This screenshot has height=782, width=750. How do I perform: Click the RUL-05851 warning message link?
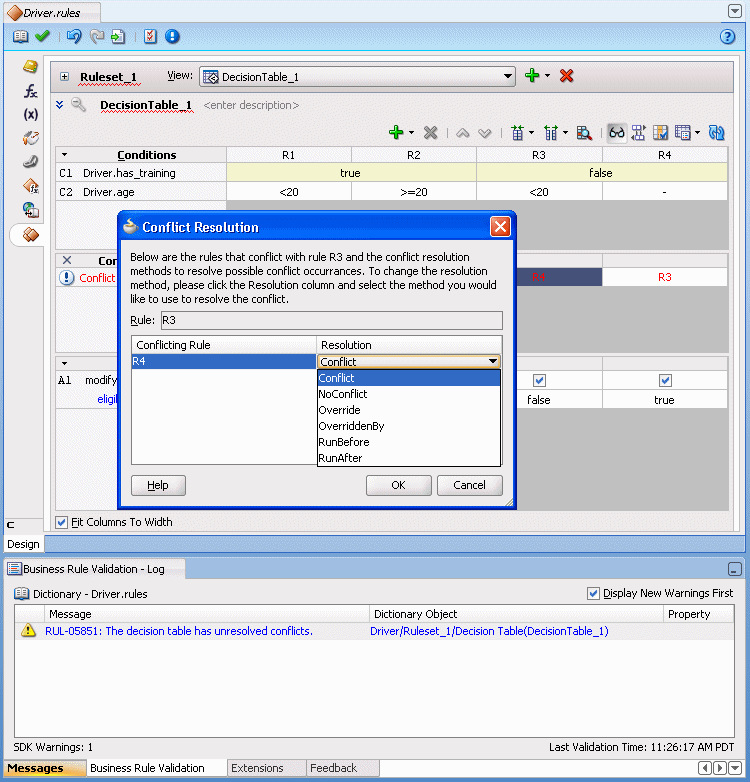pyautogui.click(x=179, y=631)
